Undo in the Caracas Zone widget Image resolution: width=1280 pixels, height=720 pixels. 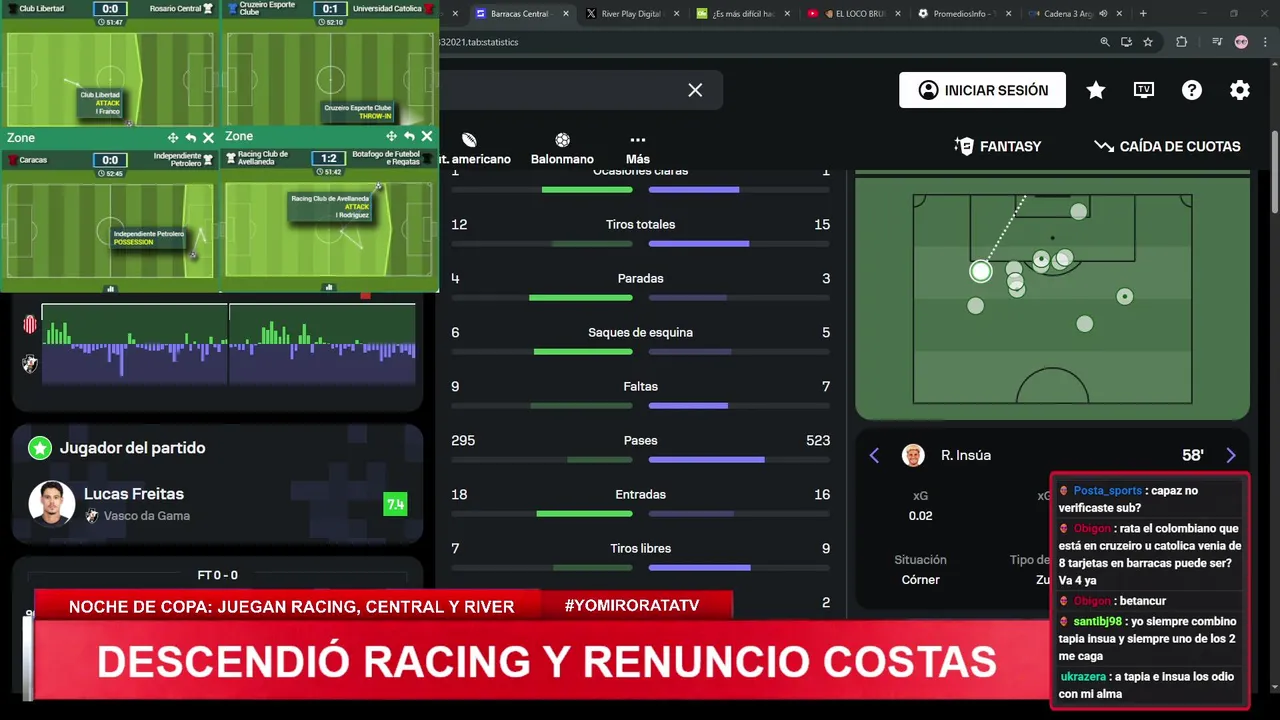click(x=190, y=138)
